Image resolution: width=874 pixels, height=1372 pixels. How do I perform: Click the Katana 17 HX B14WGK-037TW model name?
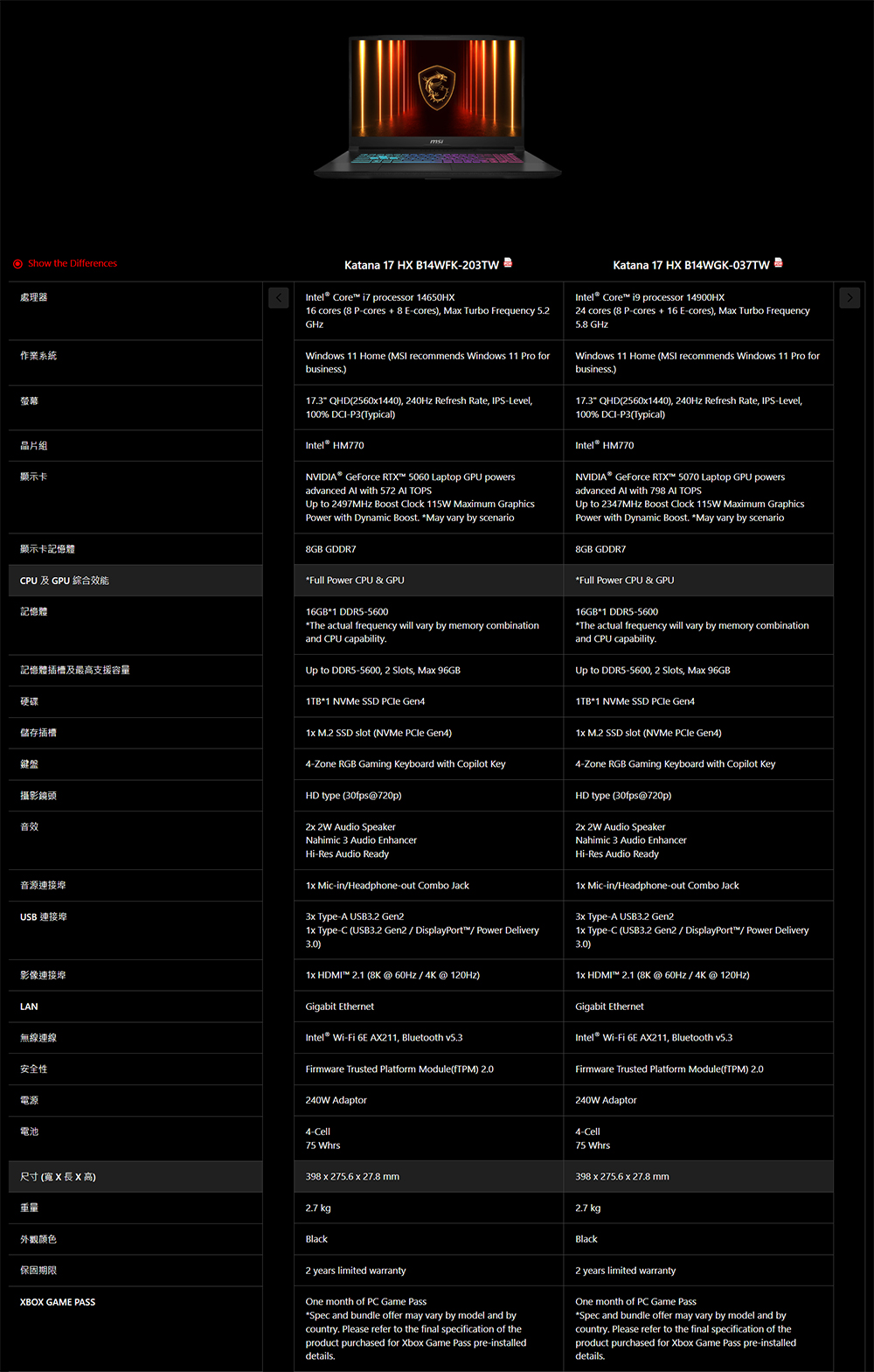690,265
